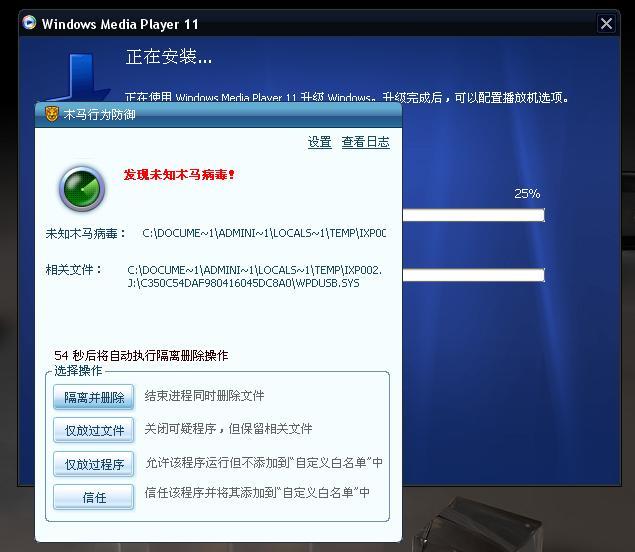Click the 54 秒 auto-quarantine countdown text
Image resolution: width=635 pixels, height=552 pixels.
point(141,356)
